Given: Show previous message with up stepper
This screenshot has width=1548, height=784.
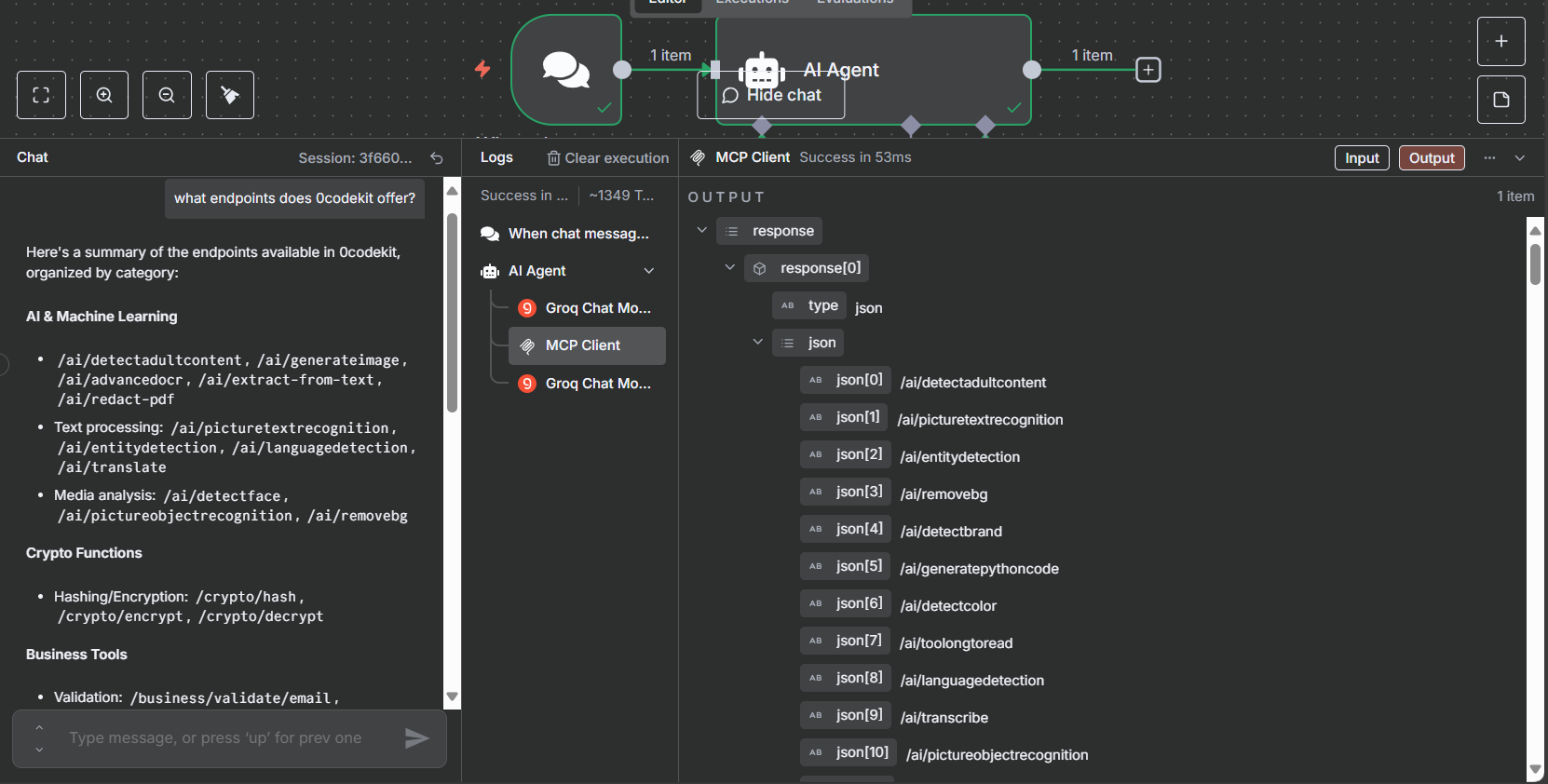Looking at the screenshot, I should (39, 727).
